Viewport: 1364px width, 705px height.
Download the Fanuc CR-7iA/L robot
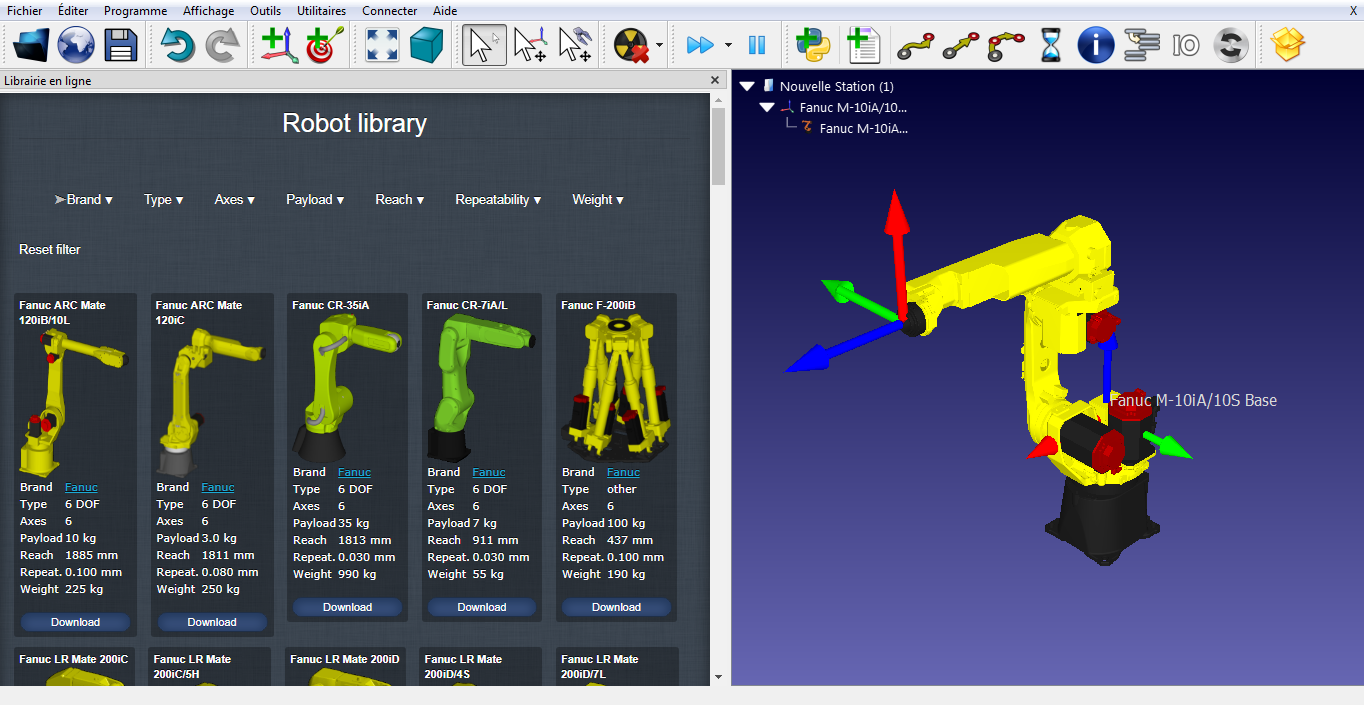(x=482, y=607)
